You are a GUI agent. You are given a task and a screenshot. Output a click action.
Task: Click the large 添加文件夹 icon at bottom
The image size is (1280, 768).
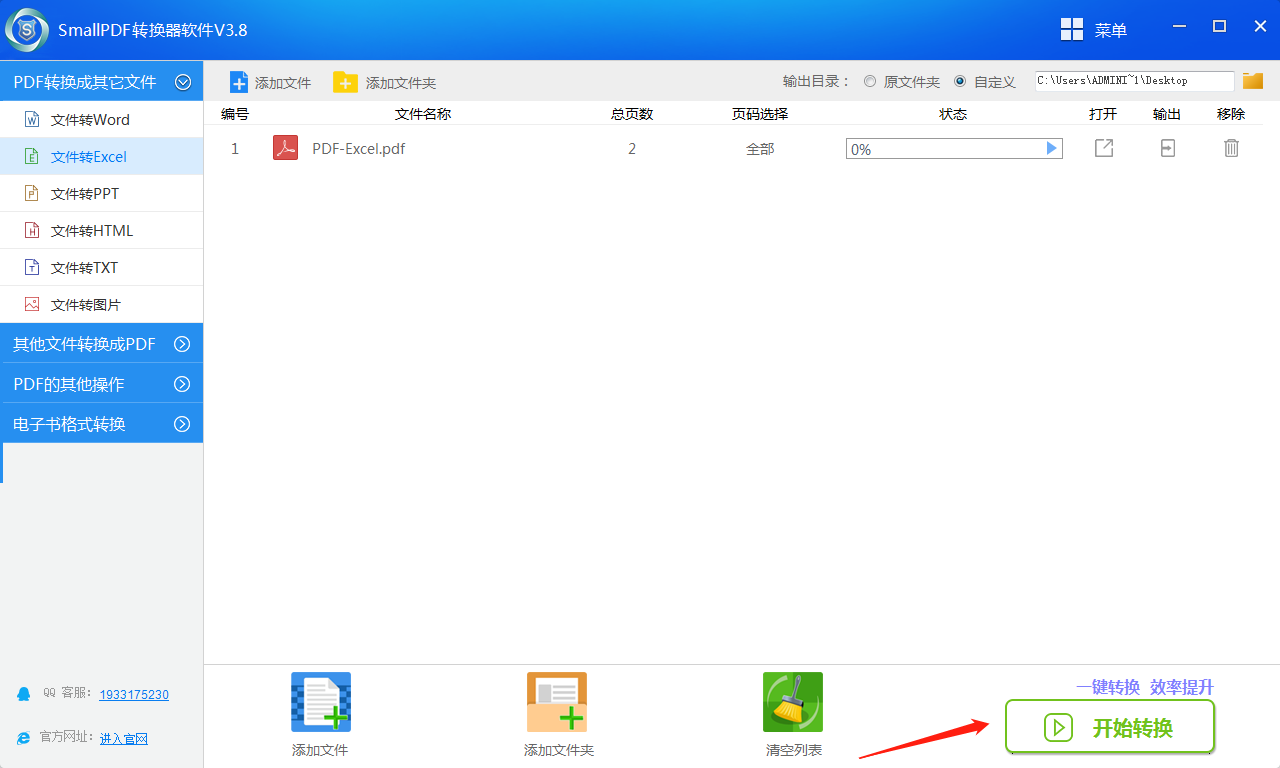point(557,702)
